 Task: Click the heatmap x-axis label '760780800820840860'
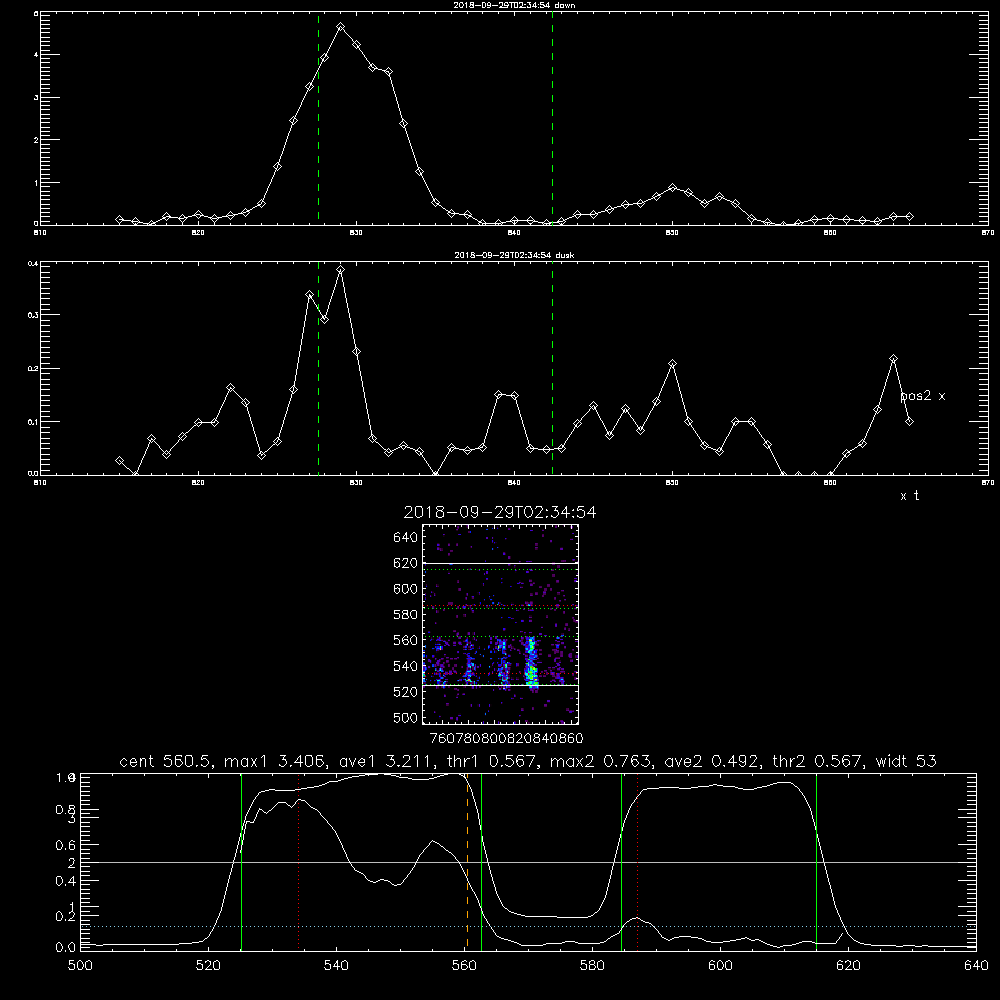pyautogui.click(x=506, y=738)
